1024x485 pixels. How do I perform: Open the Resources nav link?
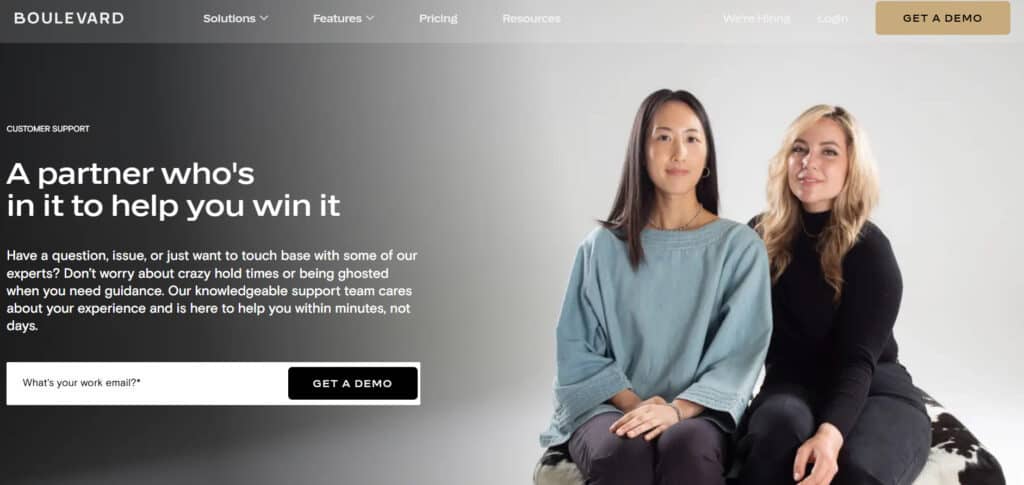coord(531,18)
